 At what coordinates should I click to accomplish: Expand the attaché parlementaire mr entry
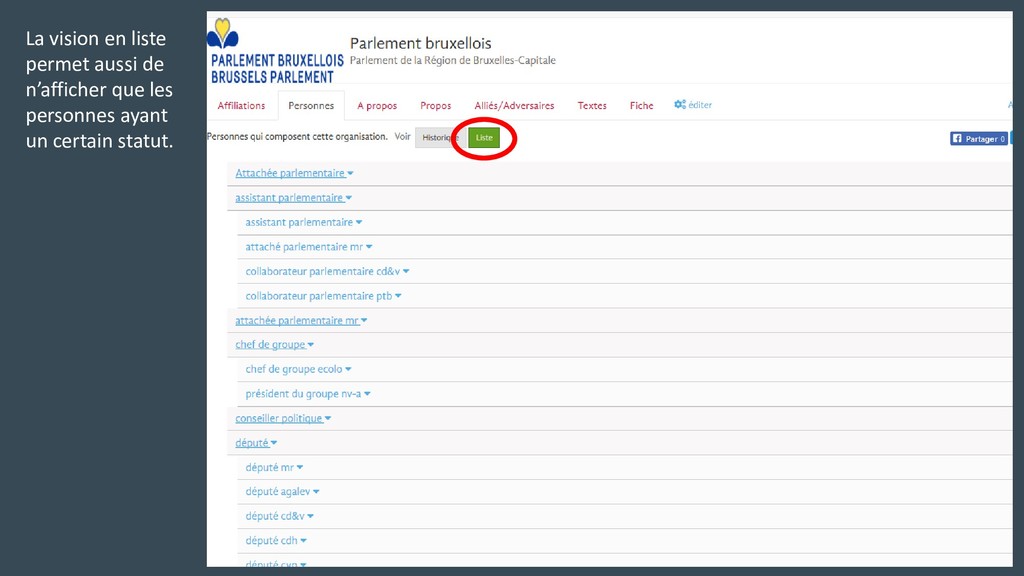click(309, 247)
